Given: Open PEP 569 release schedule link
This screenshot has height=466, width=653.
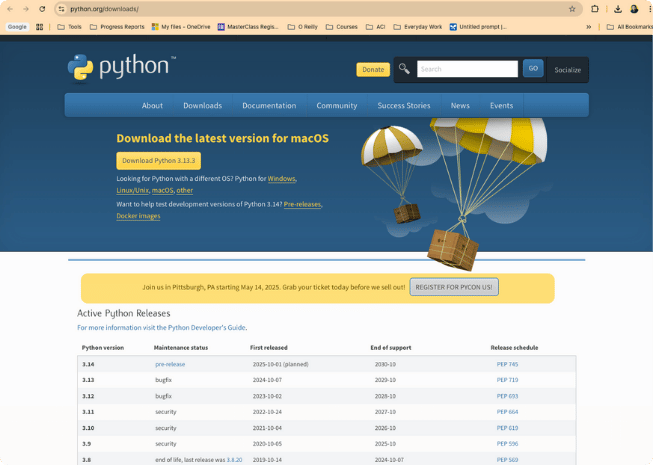Looking at the screenshot, I should click(x=507, y=460).
